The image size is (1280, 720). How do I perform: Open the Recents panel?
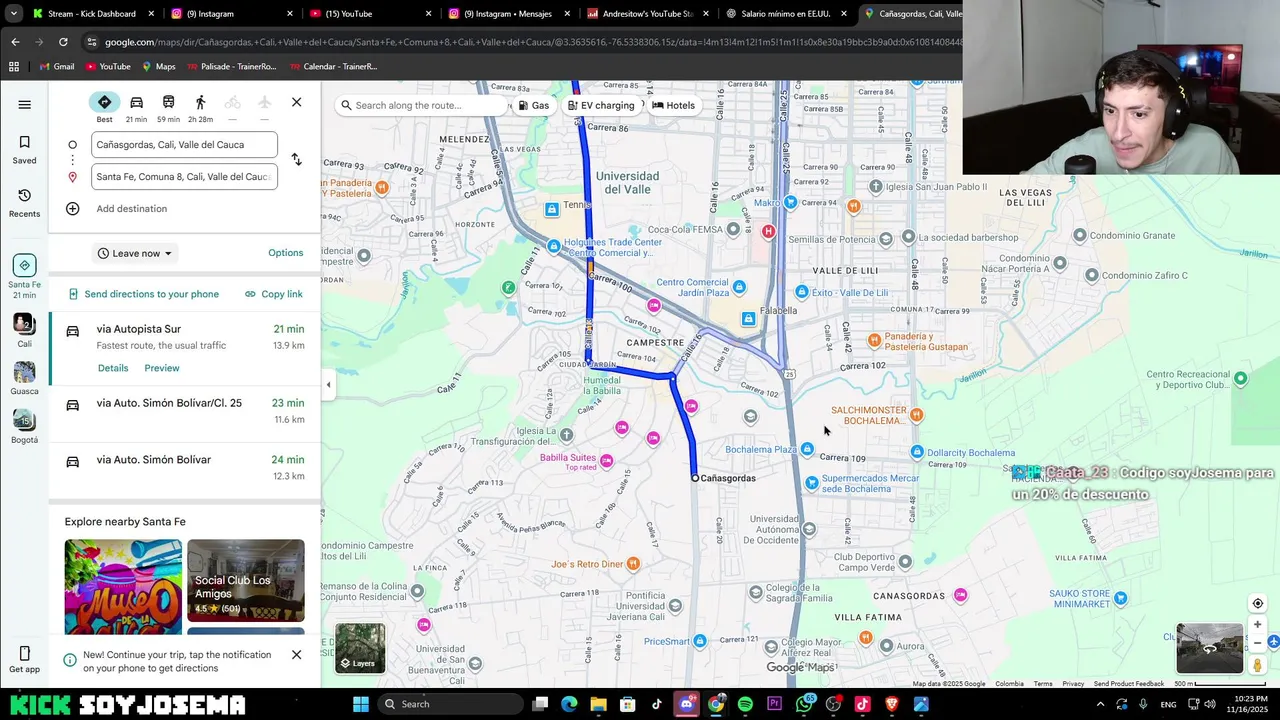[25, 202]
